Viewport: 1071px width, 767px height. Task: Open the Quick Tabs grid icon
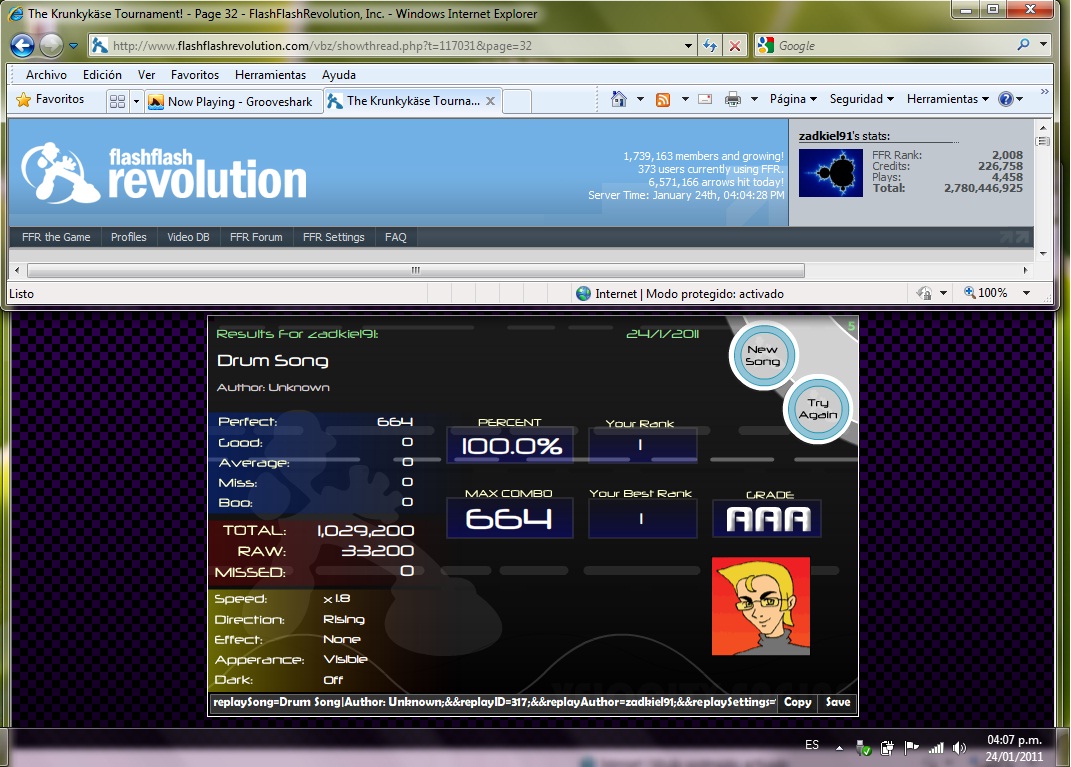pos(117,102)
